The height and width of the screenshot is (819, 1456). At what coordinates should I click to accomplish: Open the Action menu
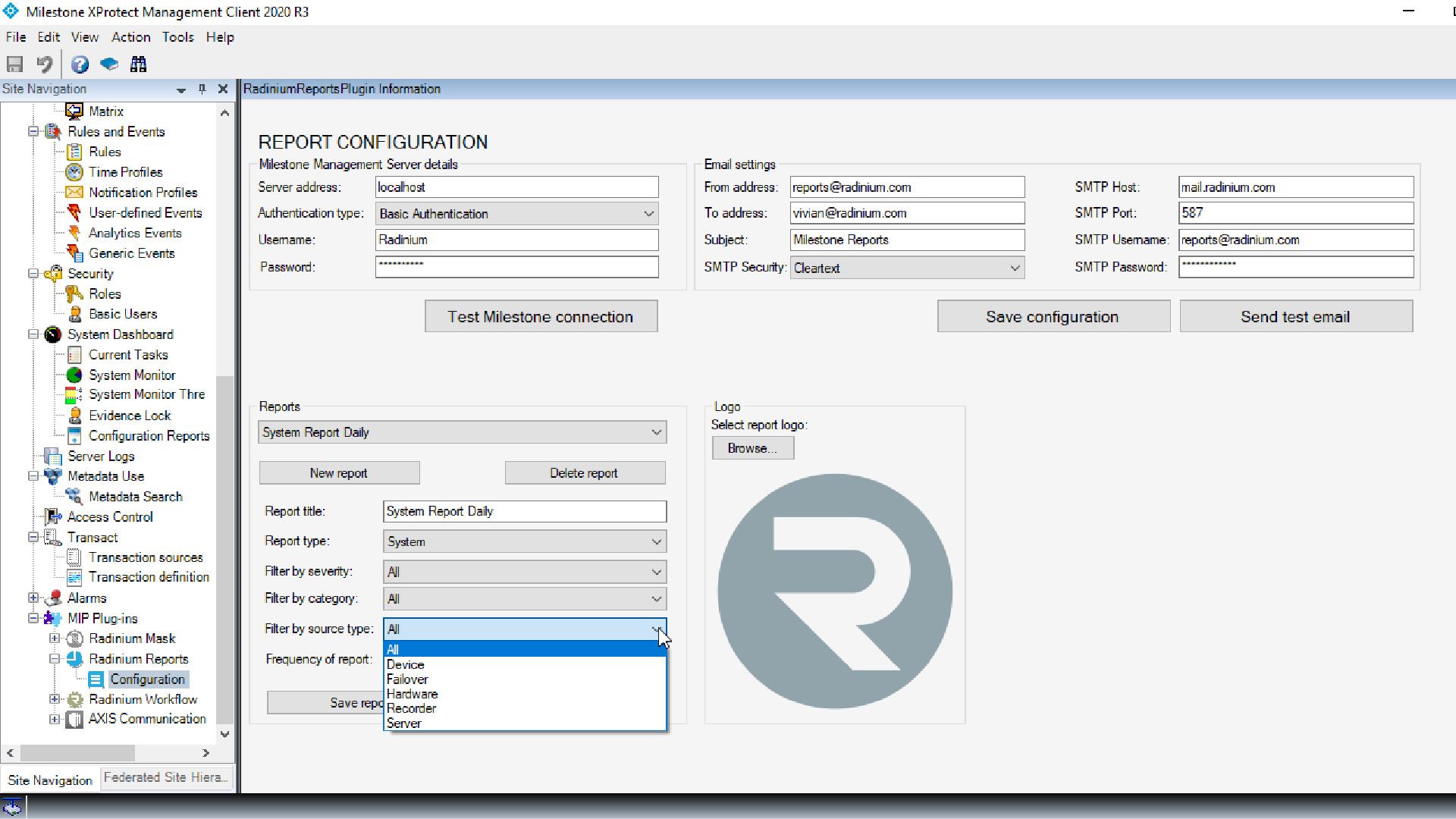point(131,37)
